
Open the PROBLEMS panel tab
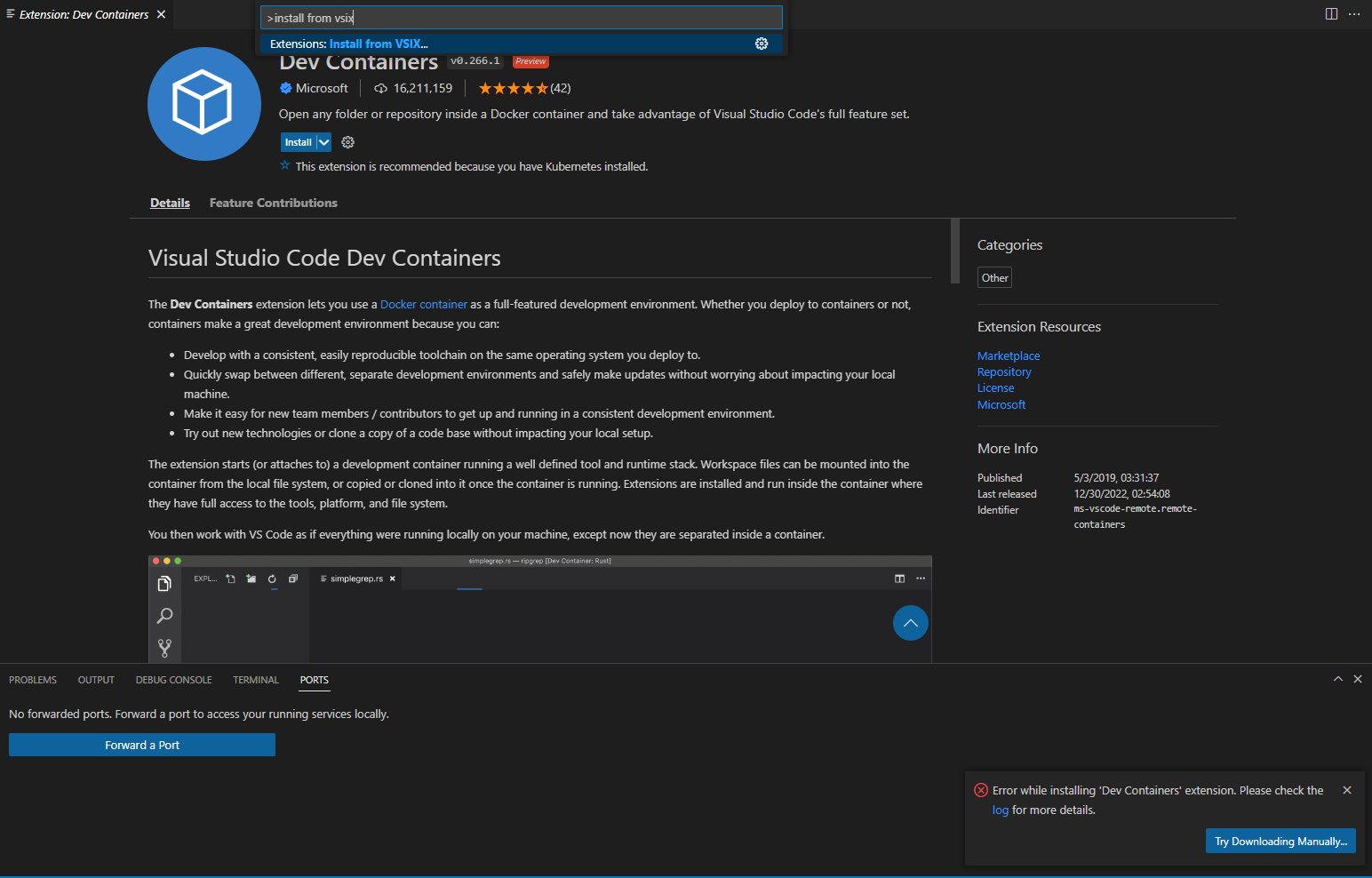[x=33, y=680]
